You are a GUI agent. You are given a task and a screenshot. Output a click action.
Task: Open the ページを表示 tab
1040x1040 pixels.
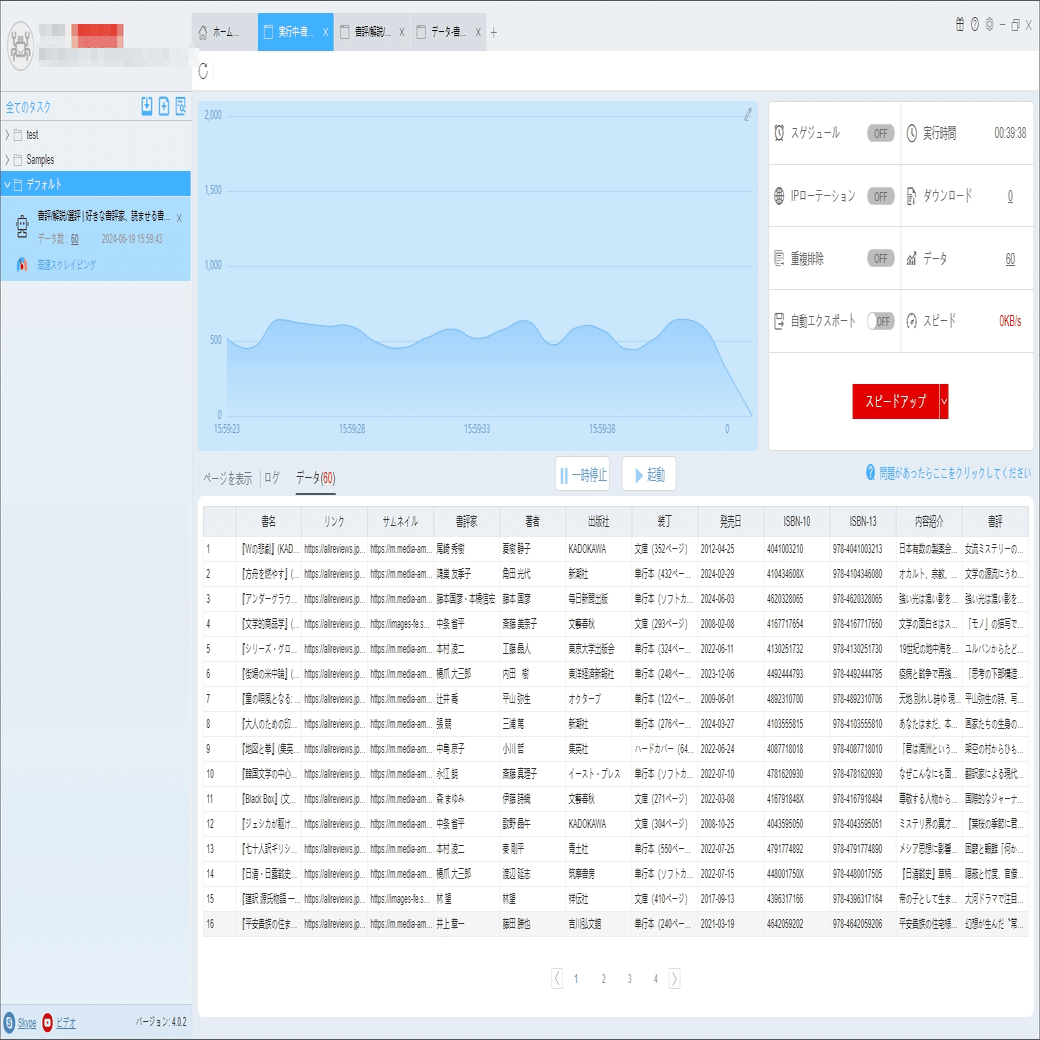(228, 478)
